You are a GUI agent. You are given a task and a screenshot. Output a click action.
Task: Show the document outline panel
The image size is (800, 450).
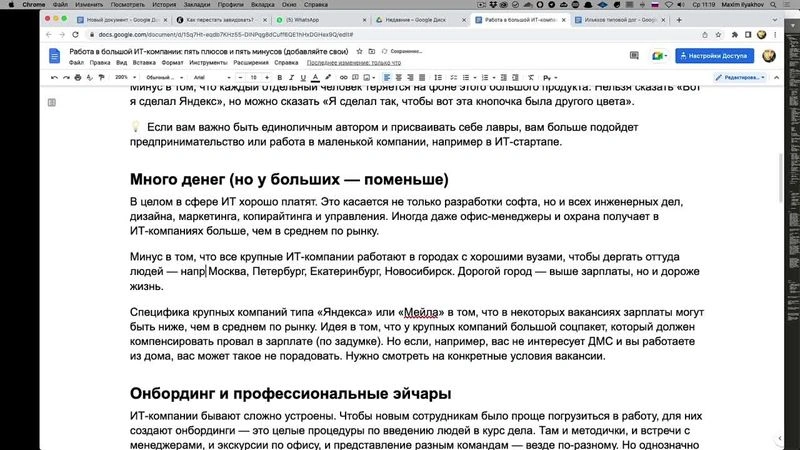[x=52, y=103]
